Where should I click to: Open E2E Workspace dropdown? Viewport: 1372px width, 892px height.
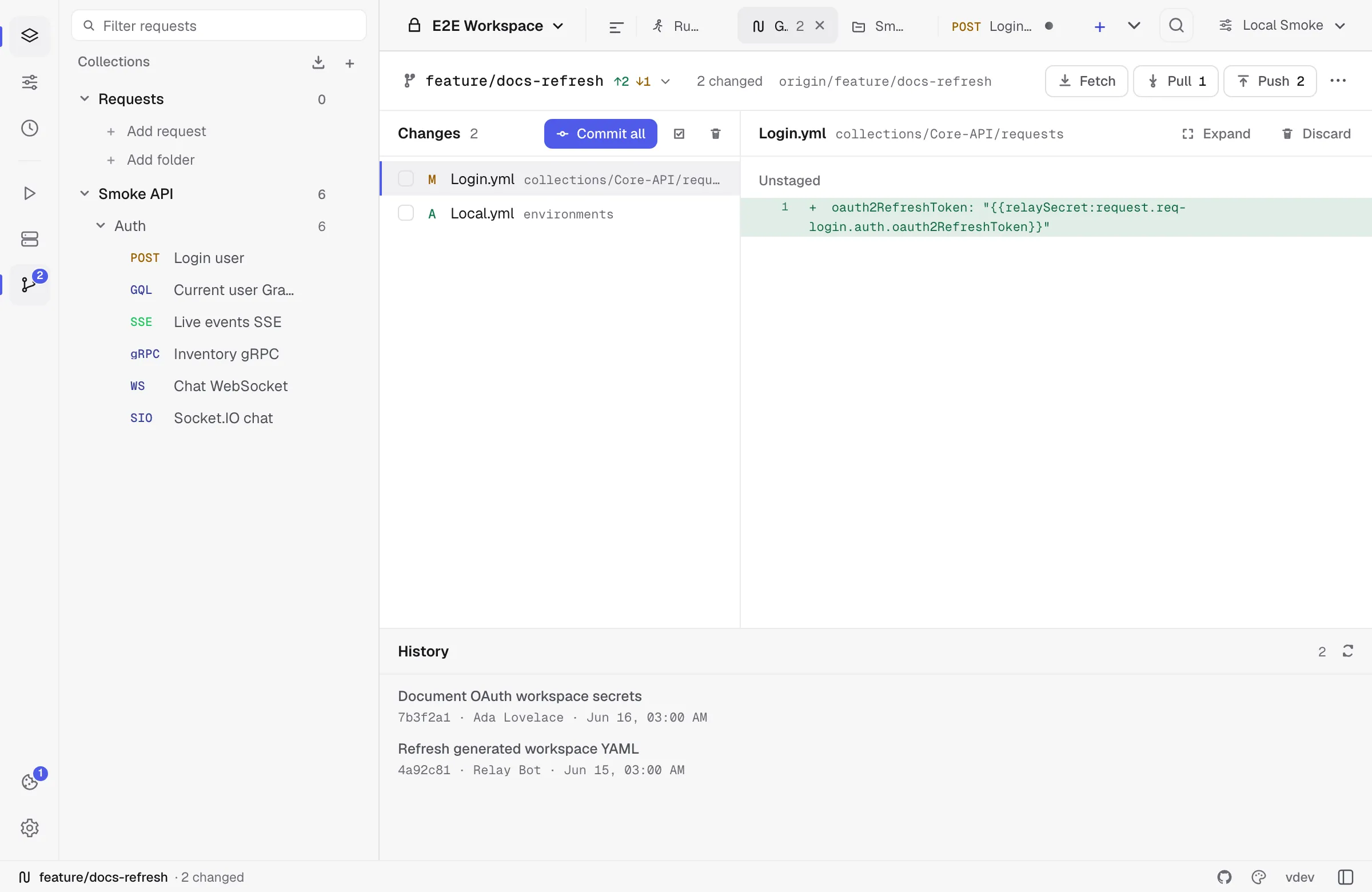pyautogui.click(x=485, y=26)
